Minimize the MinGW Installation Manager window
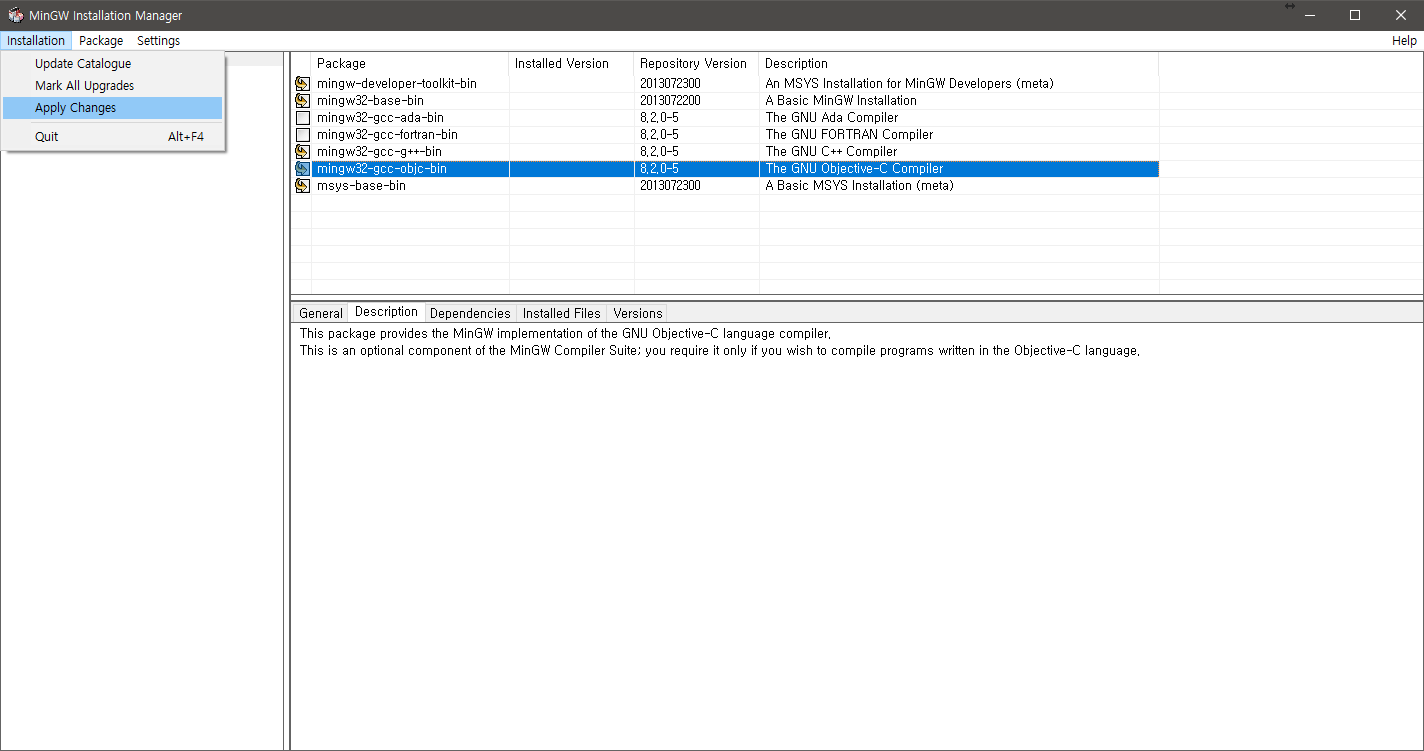Viewport: 1424px width, 751px height. pyautogui.click(x=1310, y=15)
